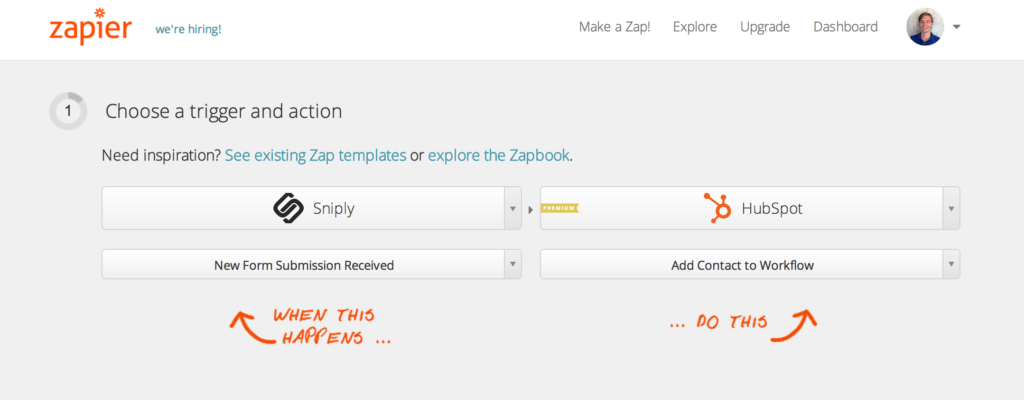Click the step 1 circle indicator
Screen dimensions: 1024x400
[x=68, y=111]
